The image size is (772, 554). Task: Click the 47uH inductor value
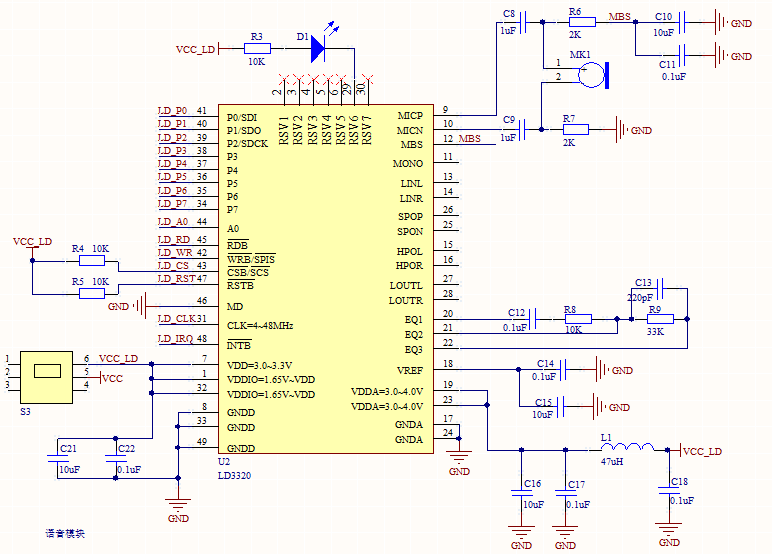point(612,461)
